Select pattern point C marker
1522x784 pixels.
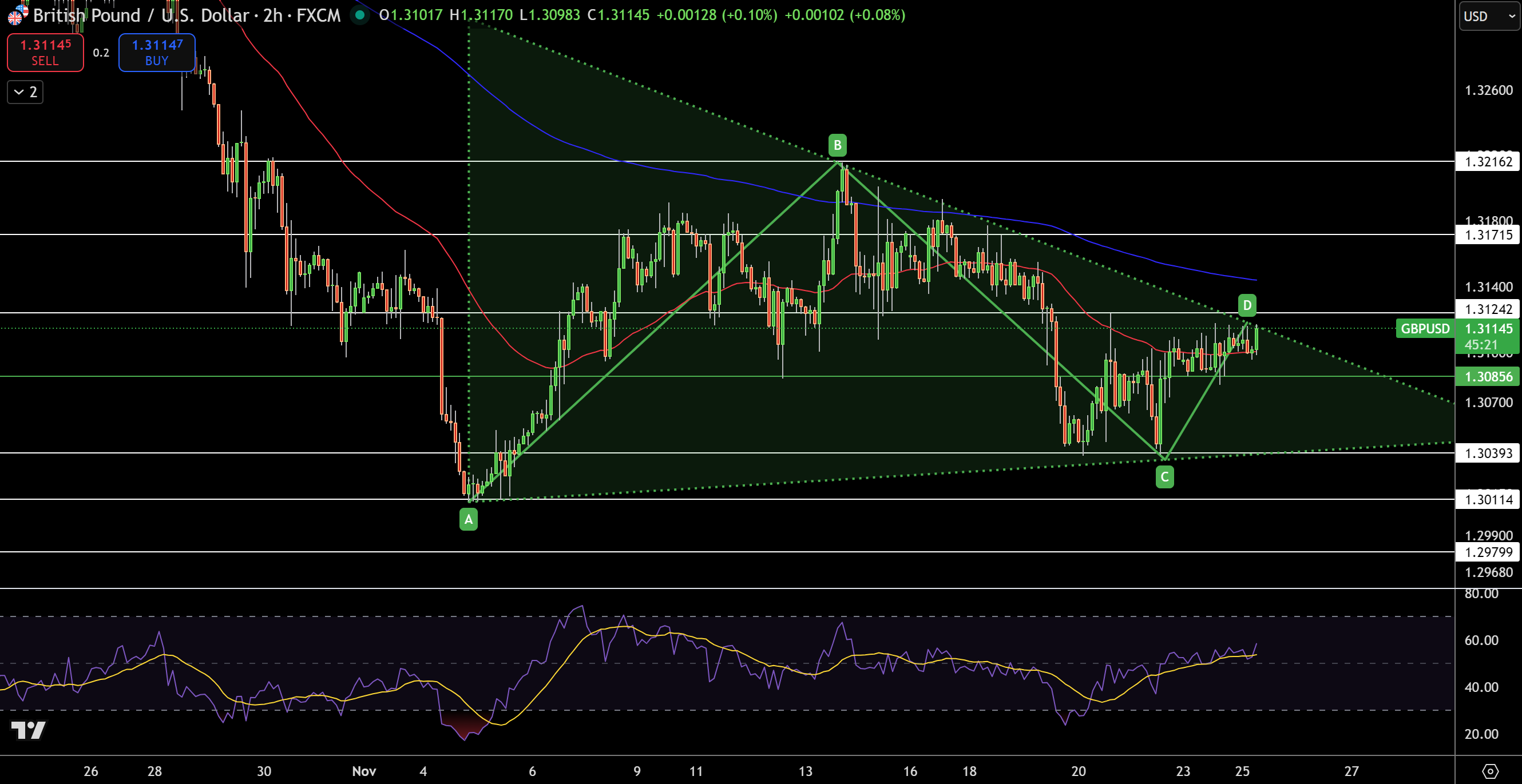[x=1164, y=477]
